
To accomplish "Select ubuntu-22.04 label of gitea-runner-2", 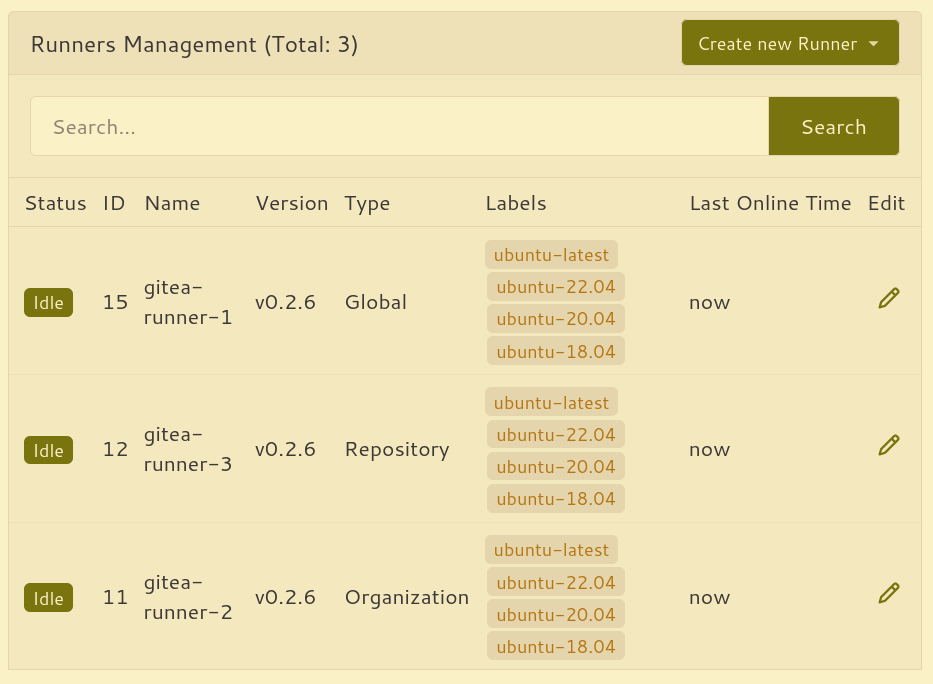I will (x=555, y=583).
